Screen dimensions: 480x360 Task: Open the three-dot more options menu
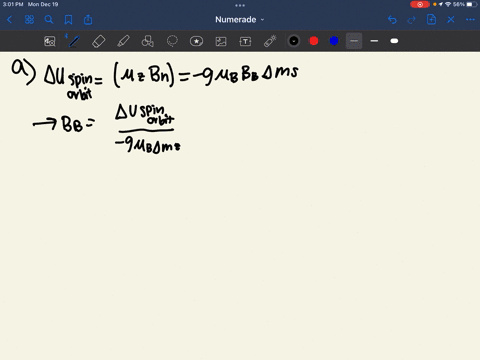point(470,20)
